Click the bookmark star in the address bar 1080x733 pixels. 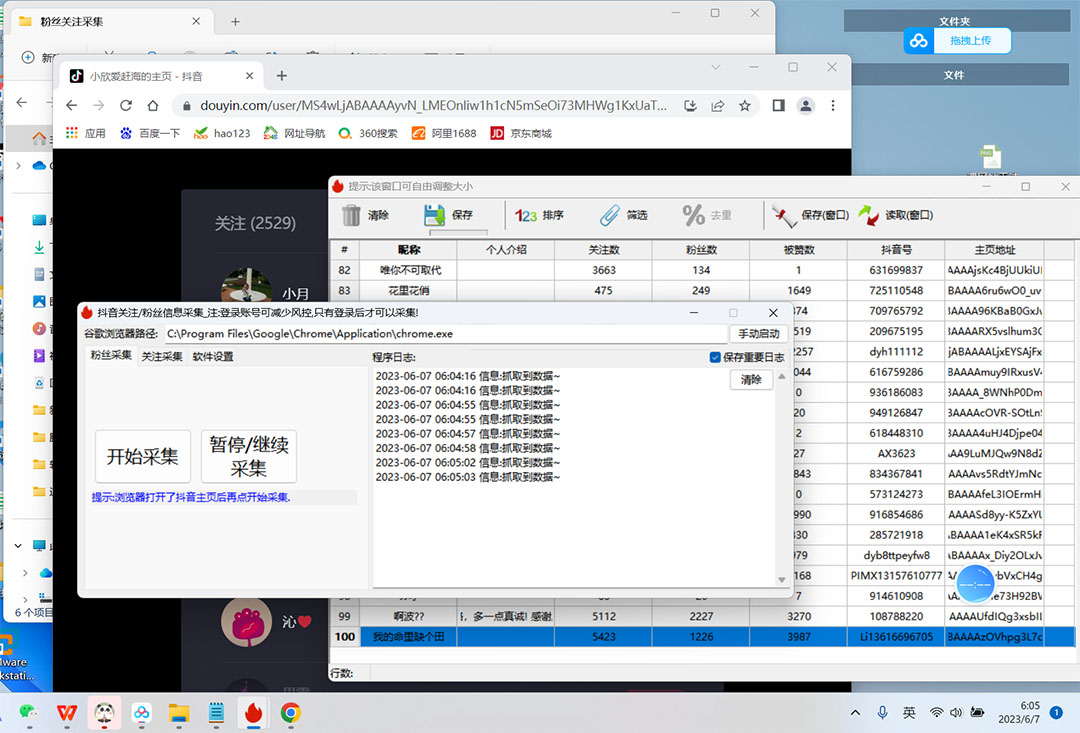click(x=745, y=105)
